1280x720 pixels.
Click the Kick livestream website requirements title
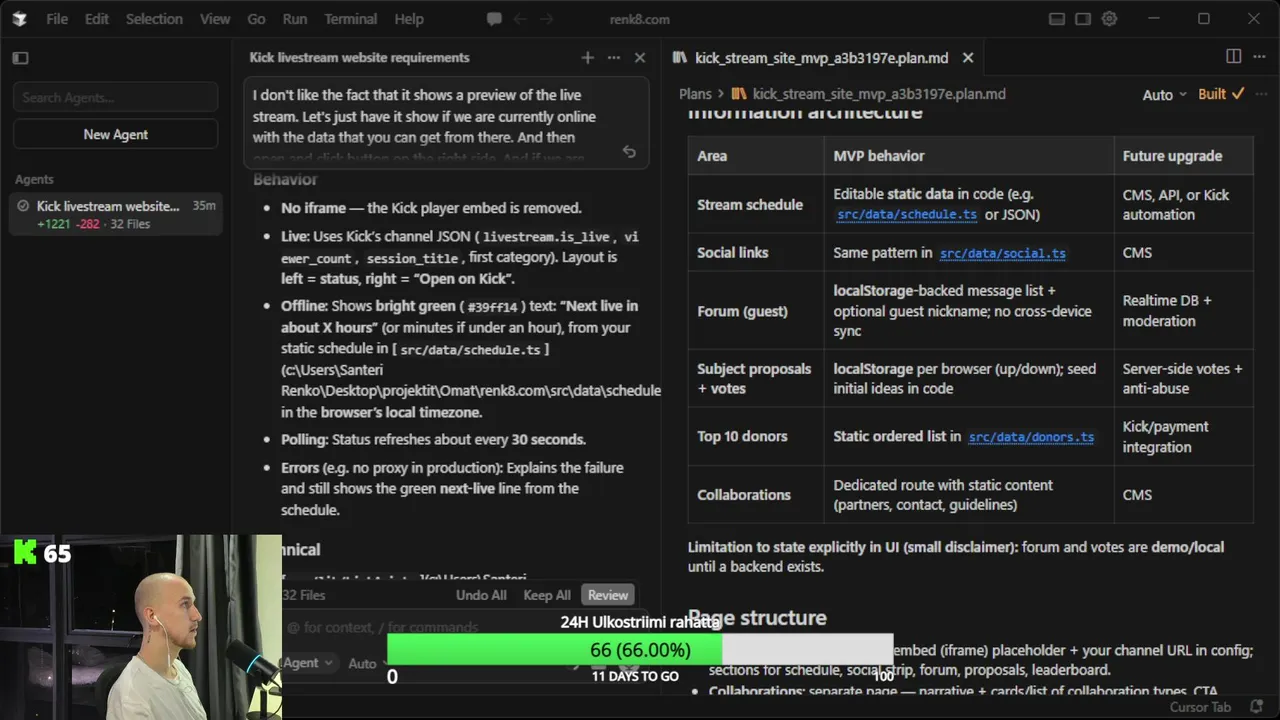359,58
